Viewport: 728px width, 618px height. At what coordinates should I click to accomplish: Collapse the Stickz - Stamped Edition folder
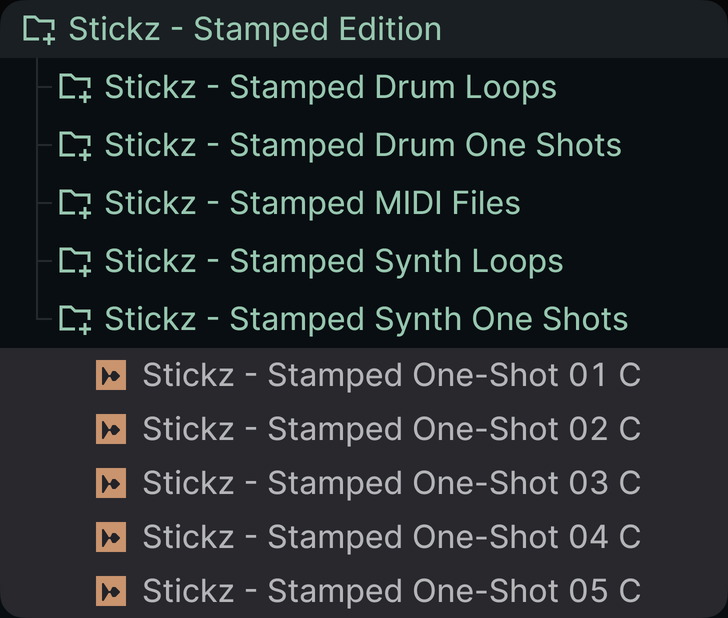(364, 29)
